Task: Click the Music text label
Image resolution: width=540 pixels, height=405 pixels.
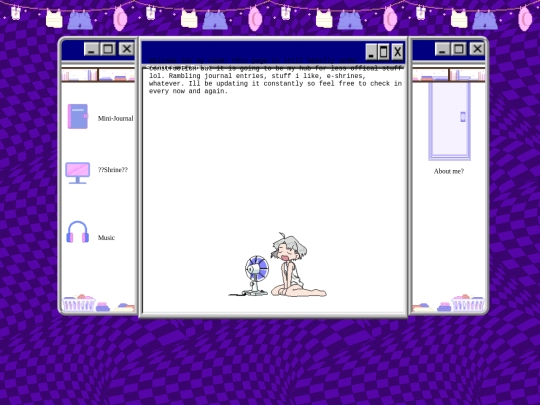Action: (x=106, y=238)
